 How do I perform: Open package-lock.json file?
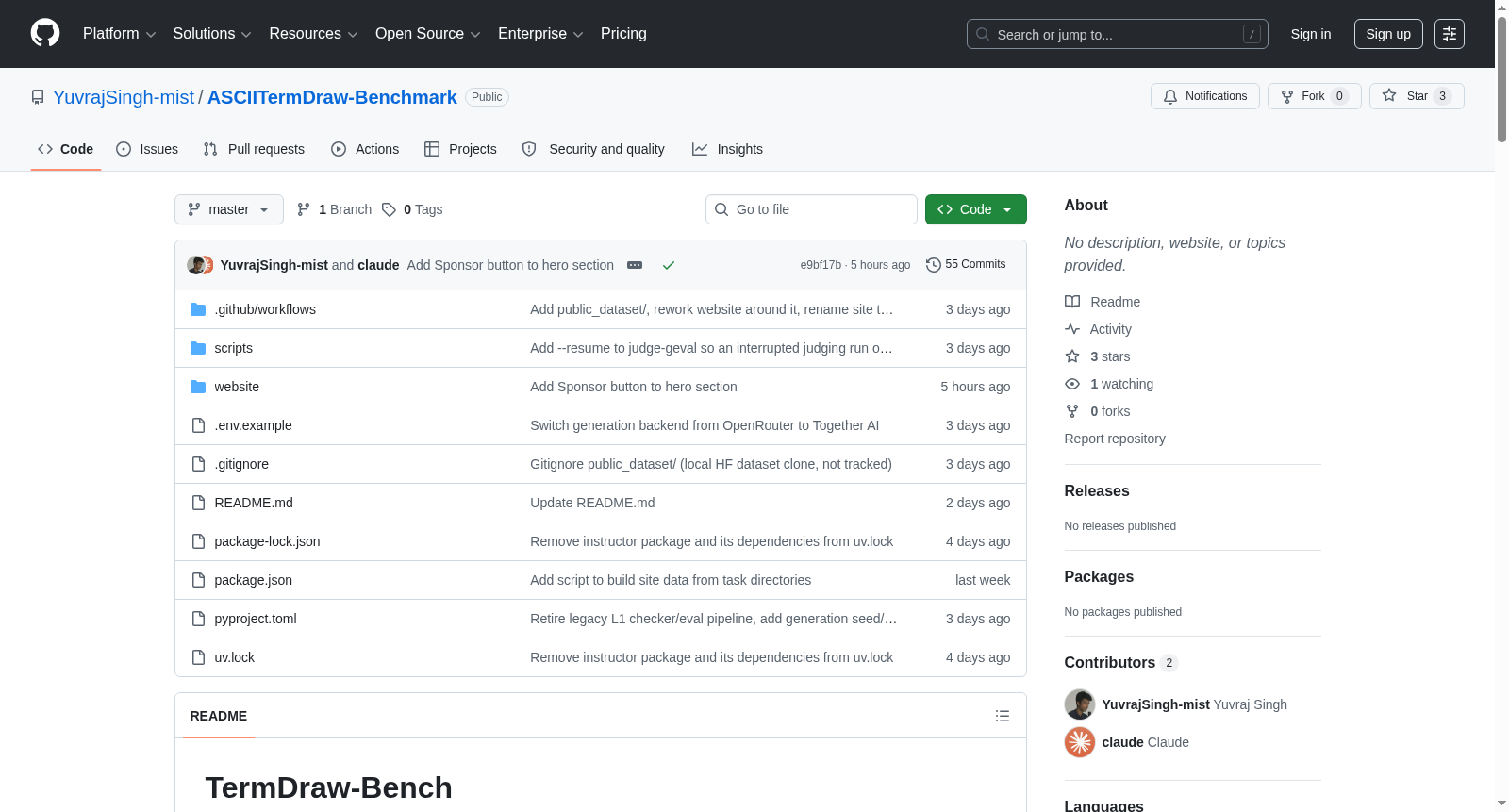(x=267, y=541)
